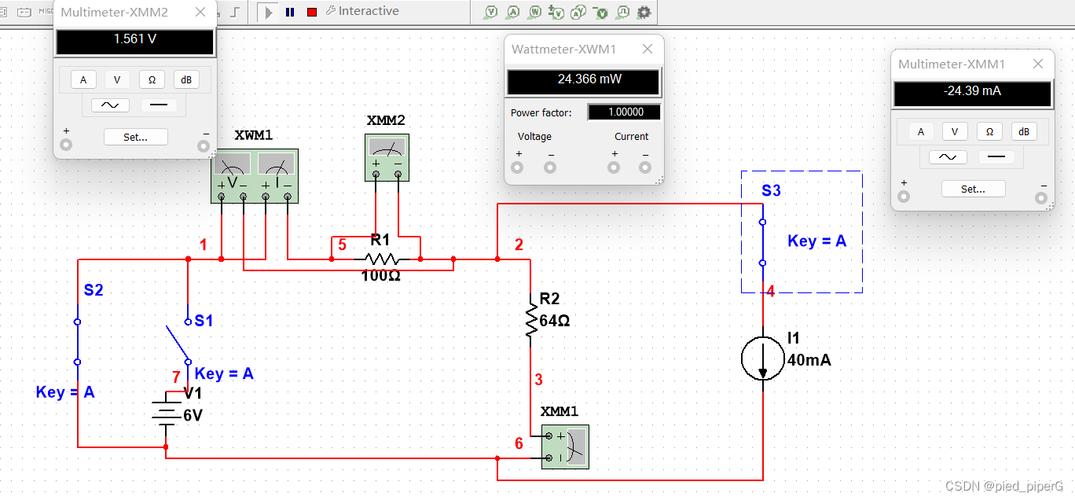Viewport: 1075px width, 500px height.
Task: Choose voltmeter mode V on Multimeter-XMM1
Action: tap(954, 132)
